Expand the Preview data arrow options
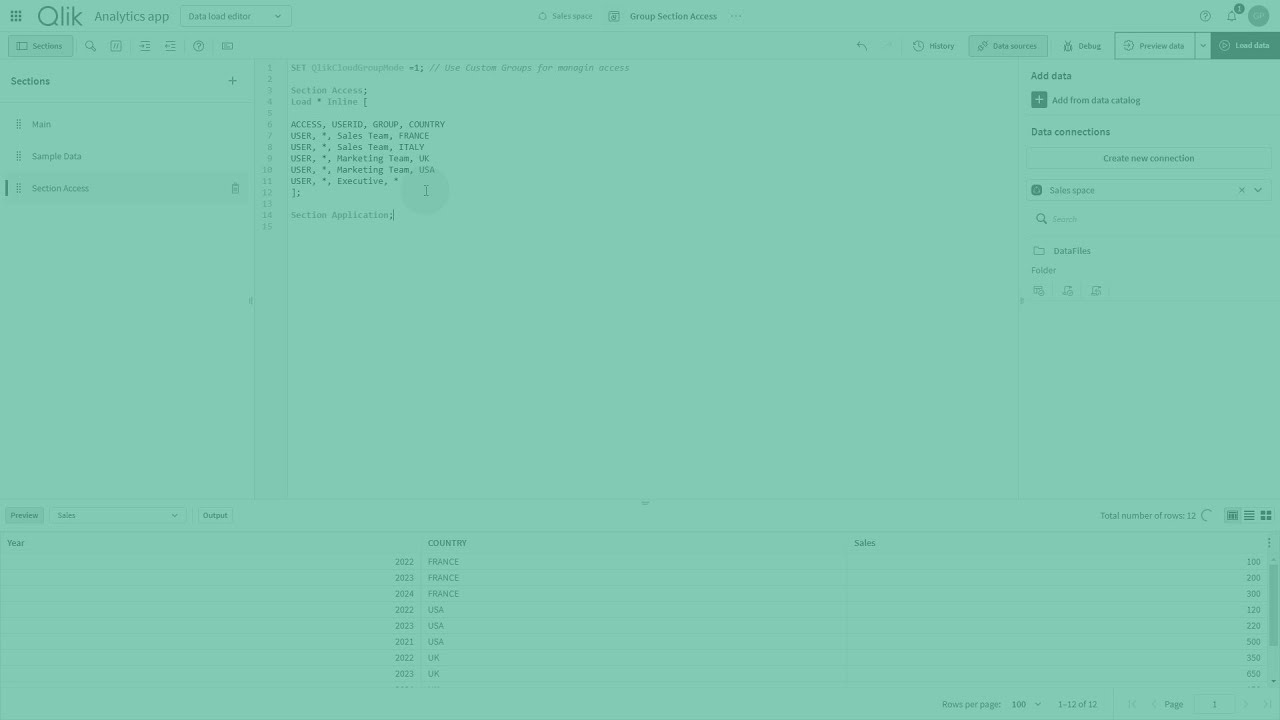The image size is (1280, 720). [x=1202, y=46]
